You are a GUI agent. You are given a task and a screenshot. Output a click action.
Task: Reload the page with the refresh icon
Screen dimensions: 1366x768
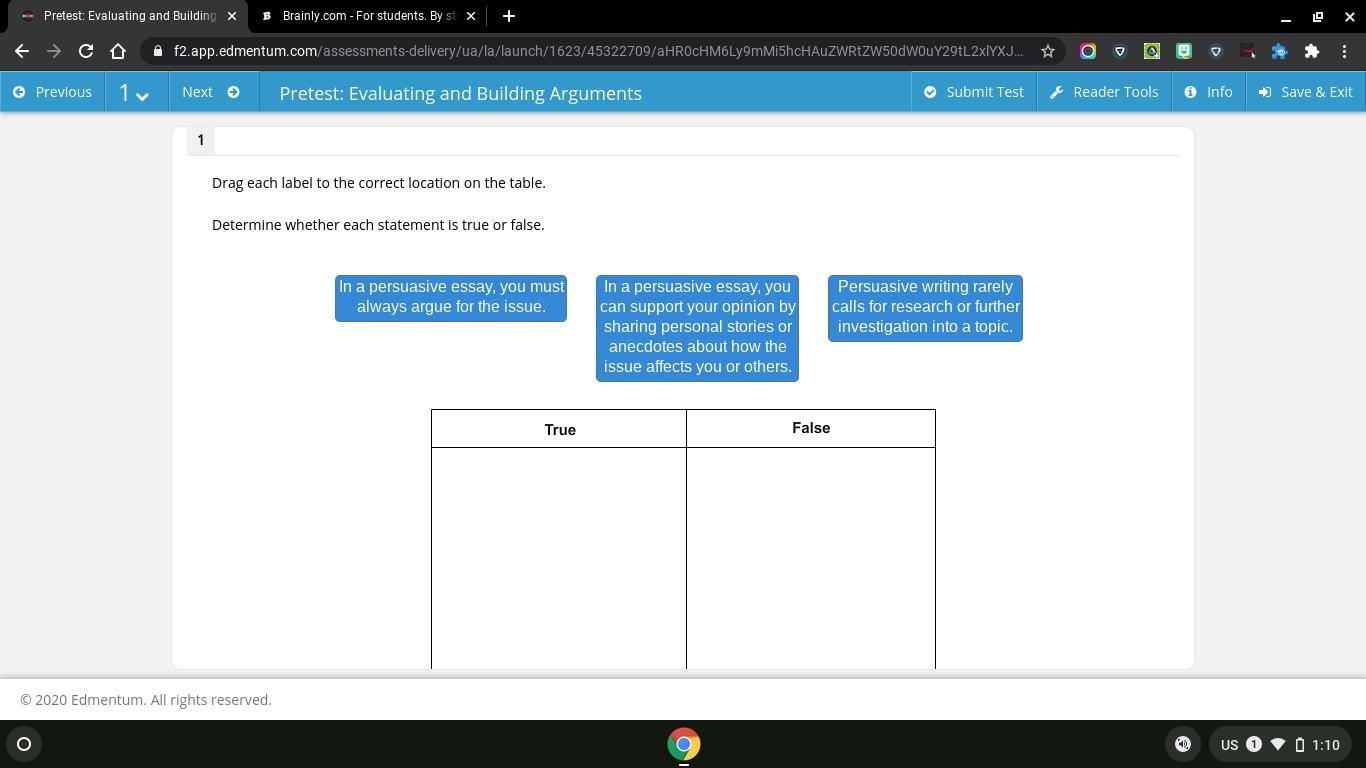[x=86, y=51]
